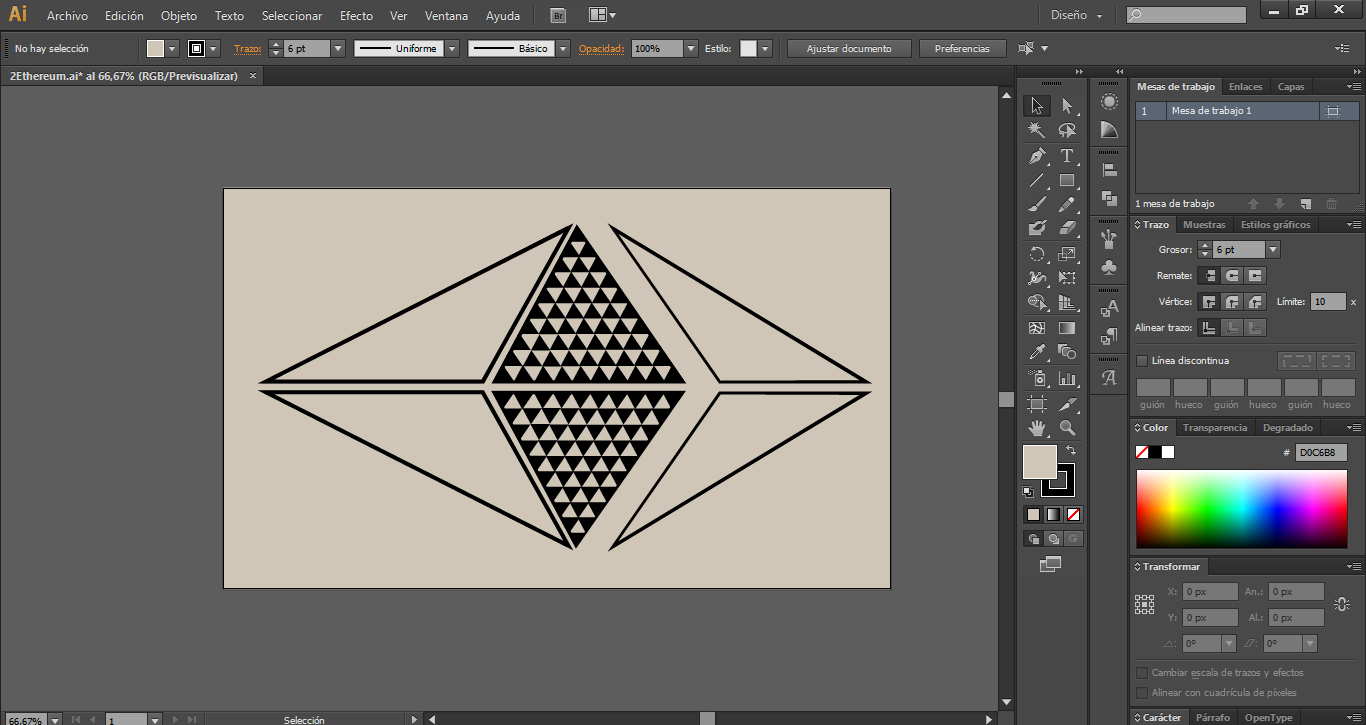Switch to the Capas tab
The image size is (1366, 725).
click(x=1291, y=87)
